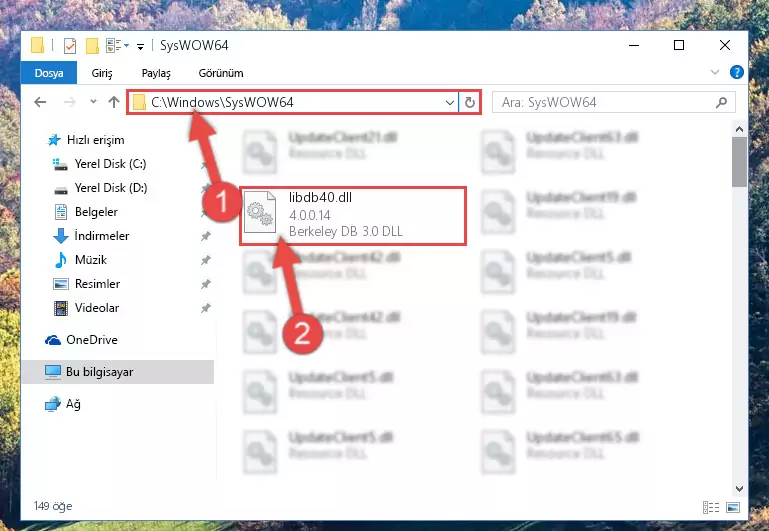
Task: Click the Ağ network icon
Action: point(53,405)
